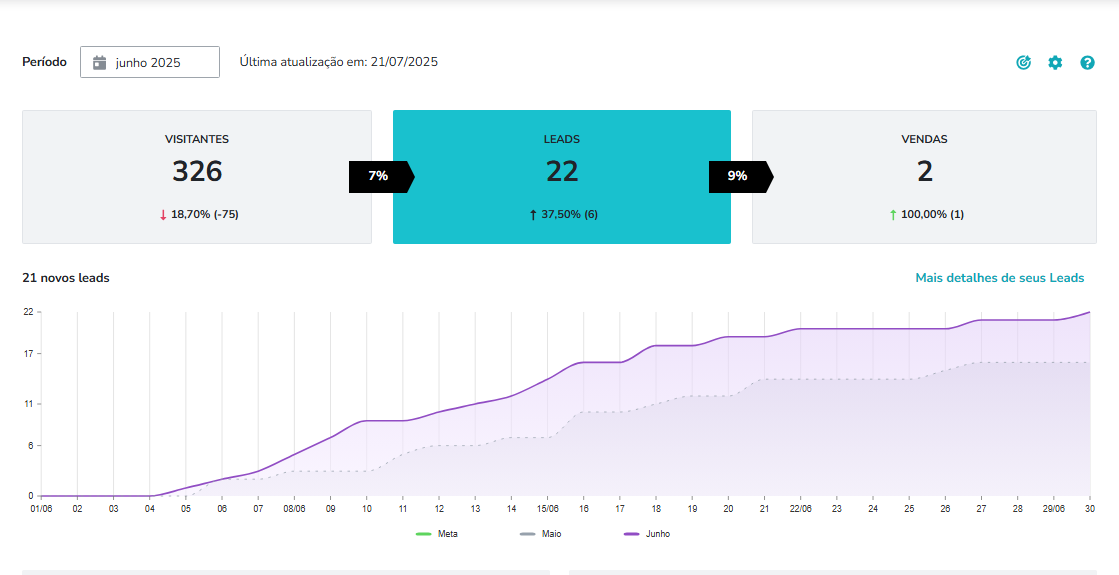Select the Vendas funnel card
The image size is (1119, 575).
(924, 177)
